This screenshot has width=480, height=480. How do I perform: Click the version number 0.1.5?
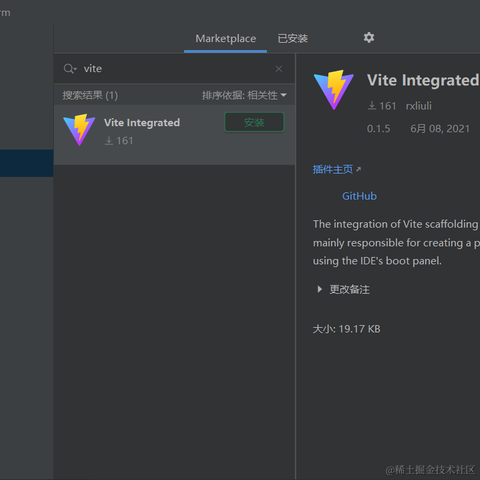pyautogui.click(x=378, y=129)
